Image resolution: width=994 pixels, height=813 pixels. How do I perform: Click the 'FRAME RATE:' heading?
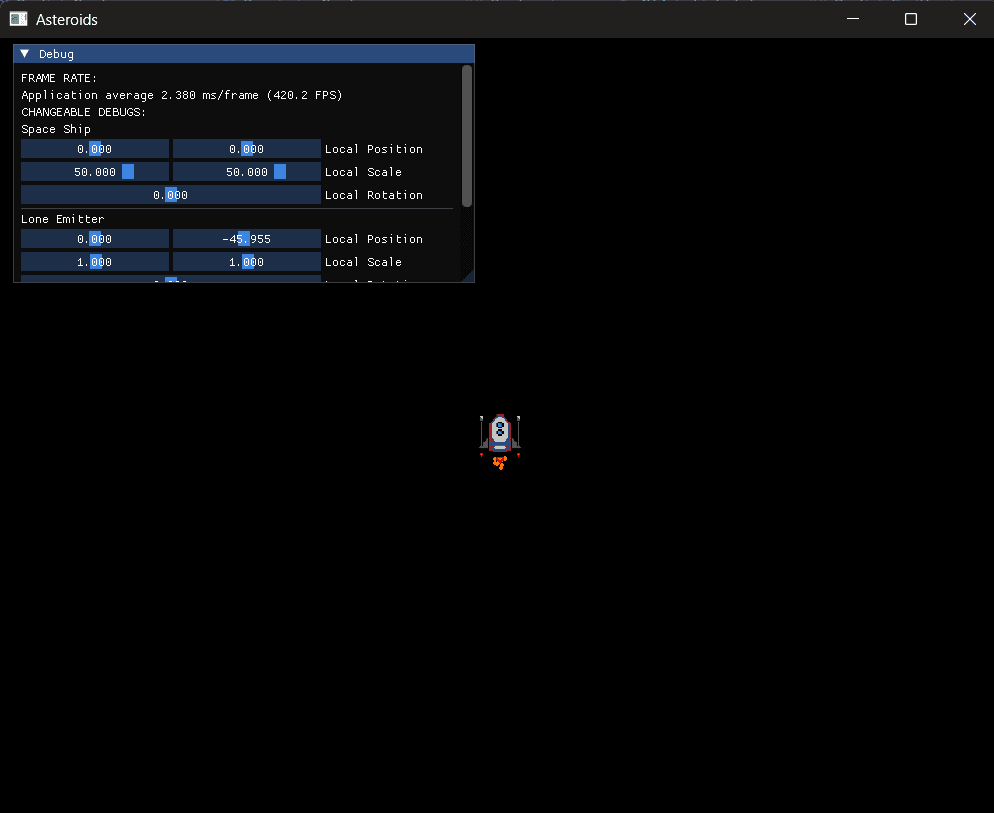[x=59, y=78]
